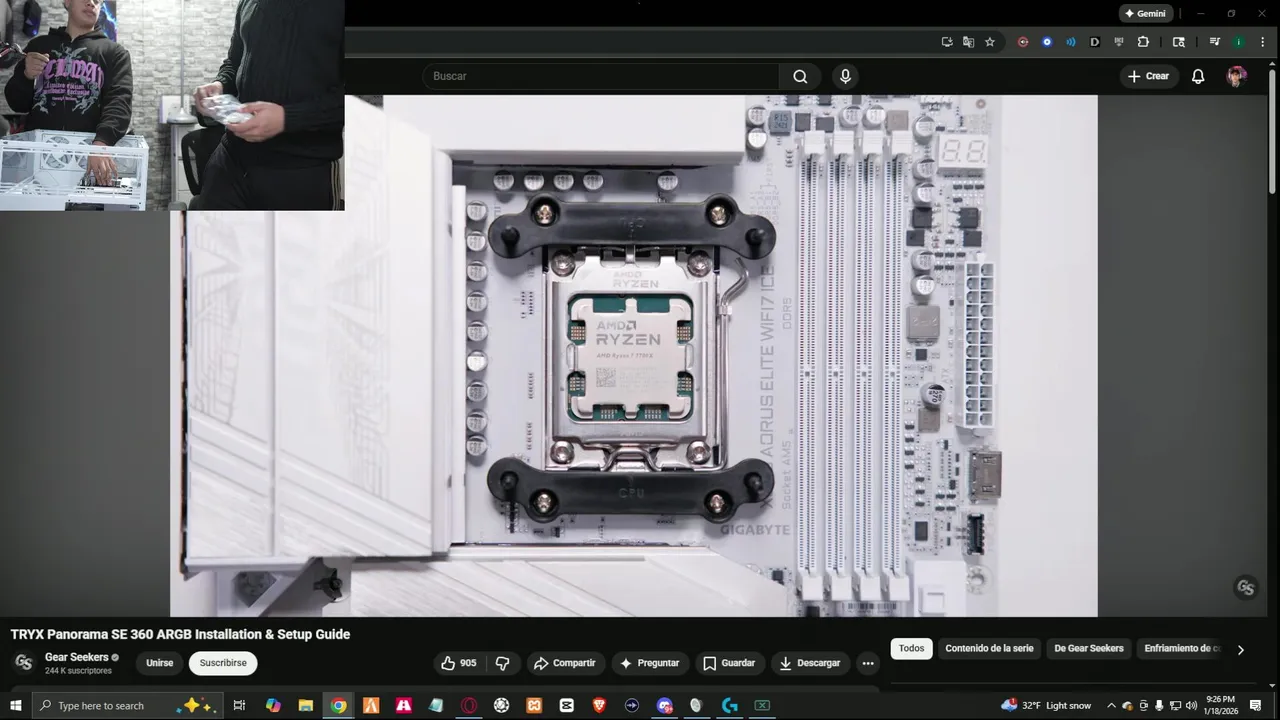Open the volume speaker tray icon
Image resolution: width=1280 pixels, height=720 pixels.
coord(1191,706)
